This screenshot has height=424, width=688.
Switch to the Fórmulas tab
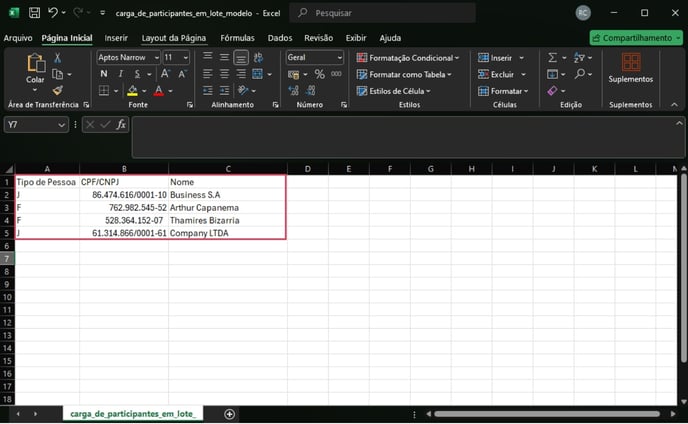coord(237,38)
